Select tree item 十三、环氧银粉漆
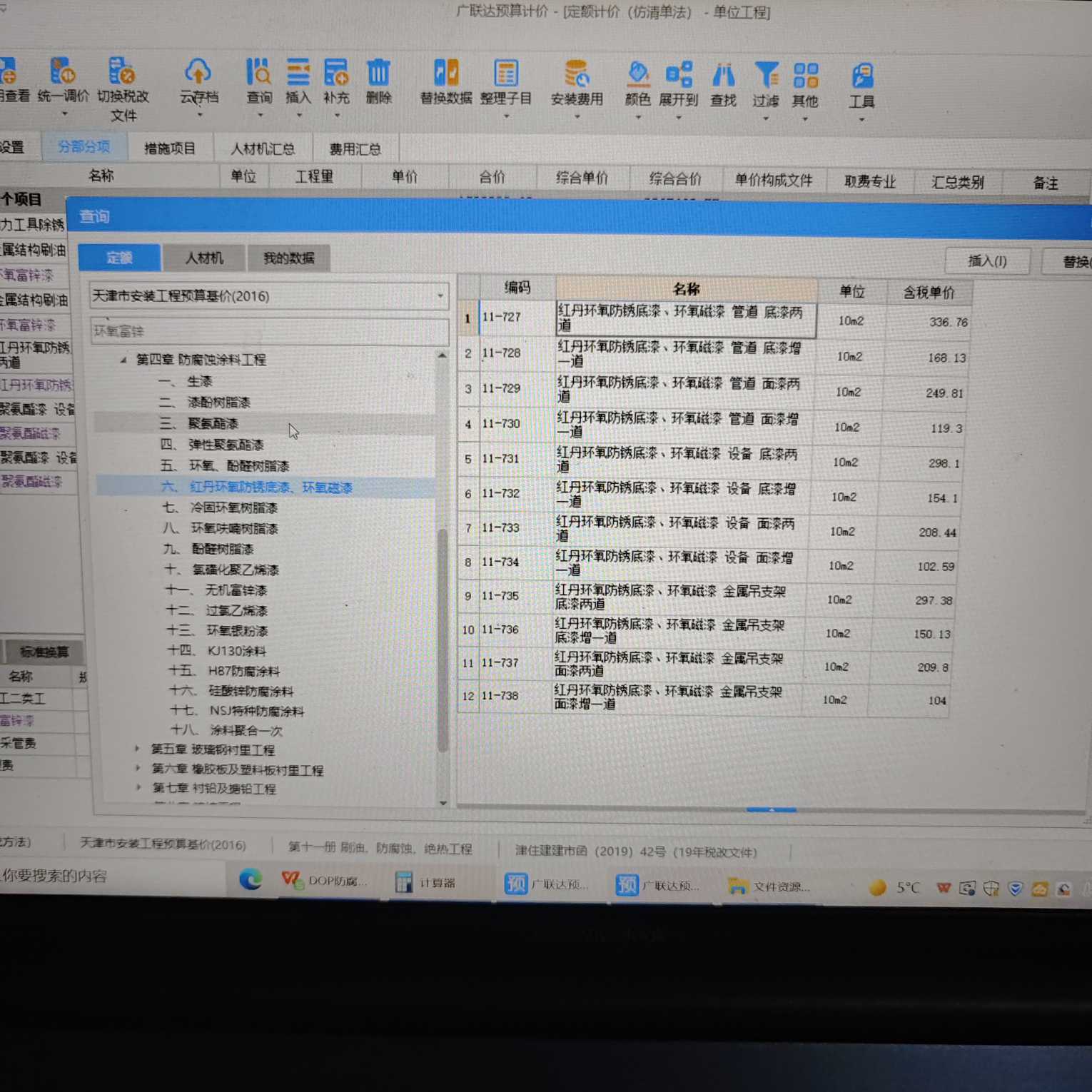 pos(218,630)
